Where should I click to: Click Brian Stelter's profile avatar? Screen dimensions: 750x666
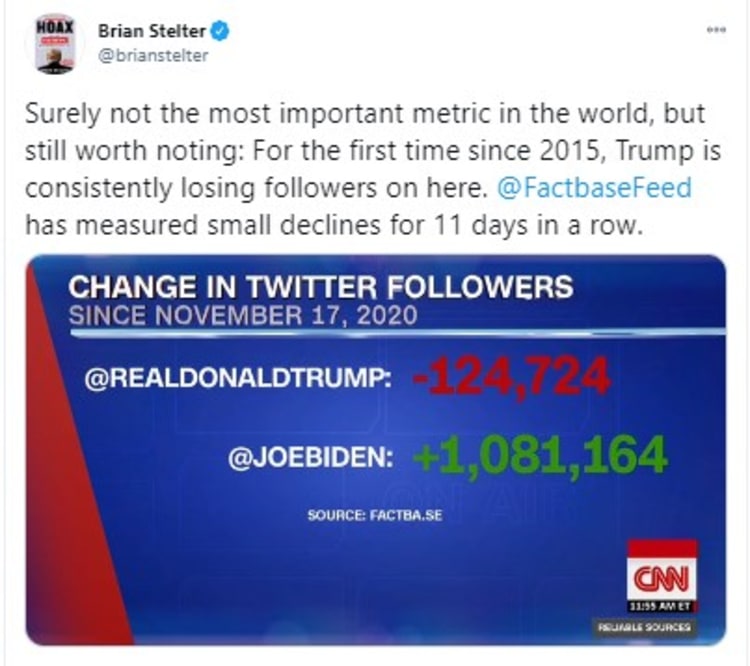click(55, 45)
